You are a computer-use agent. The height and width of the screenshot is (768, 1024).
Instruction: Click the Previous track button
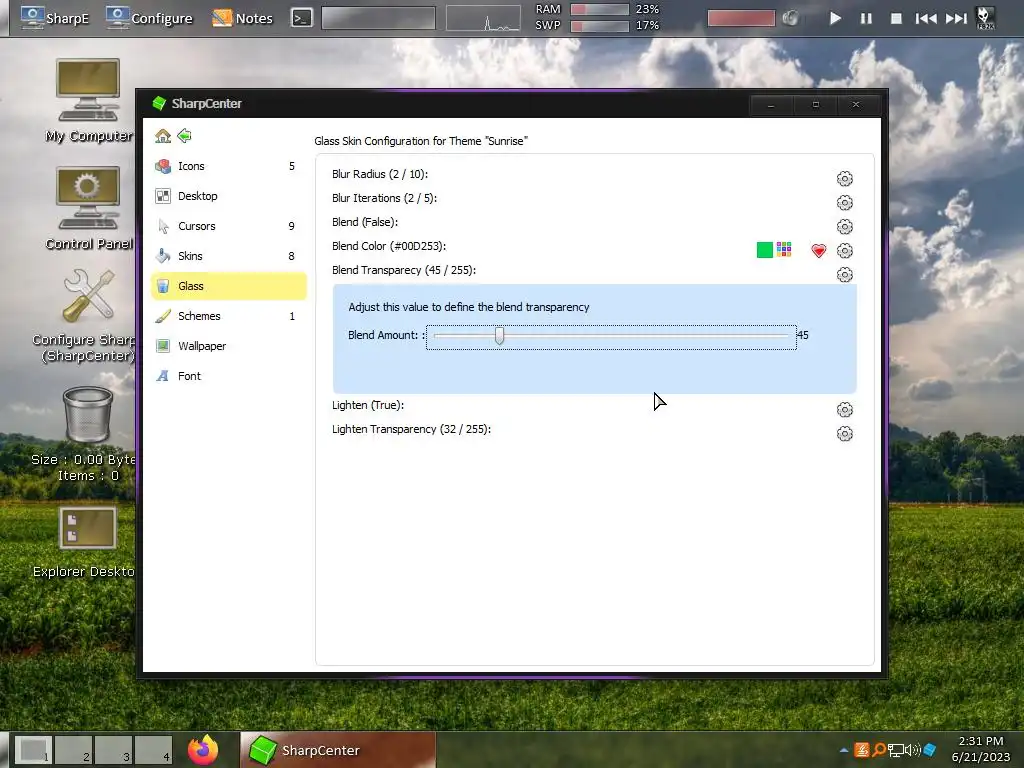click(926, 18)
